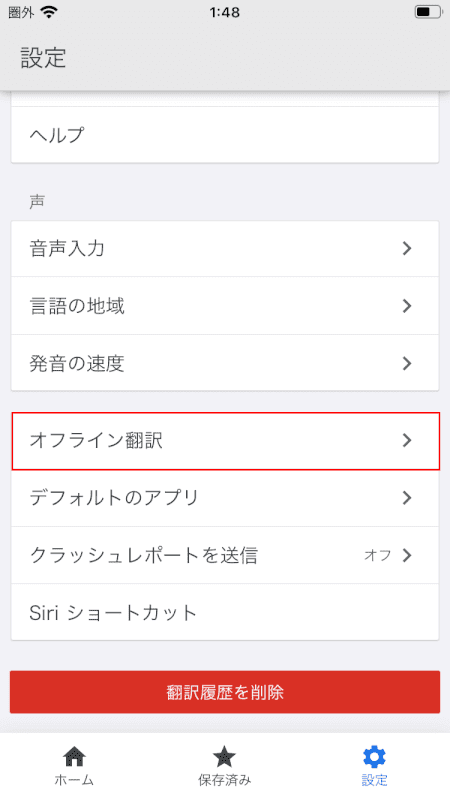This screenshot has width=450, height=800.
Task: Open Siri ショートカット row
Action: pos(225,612)
